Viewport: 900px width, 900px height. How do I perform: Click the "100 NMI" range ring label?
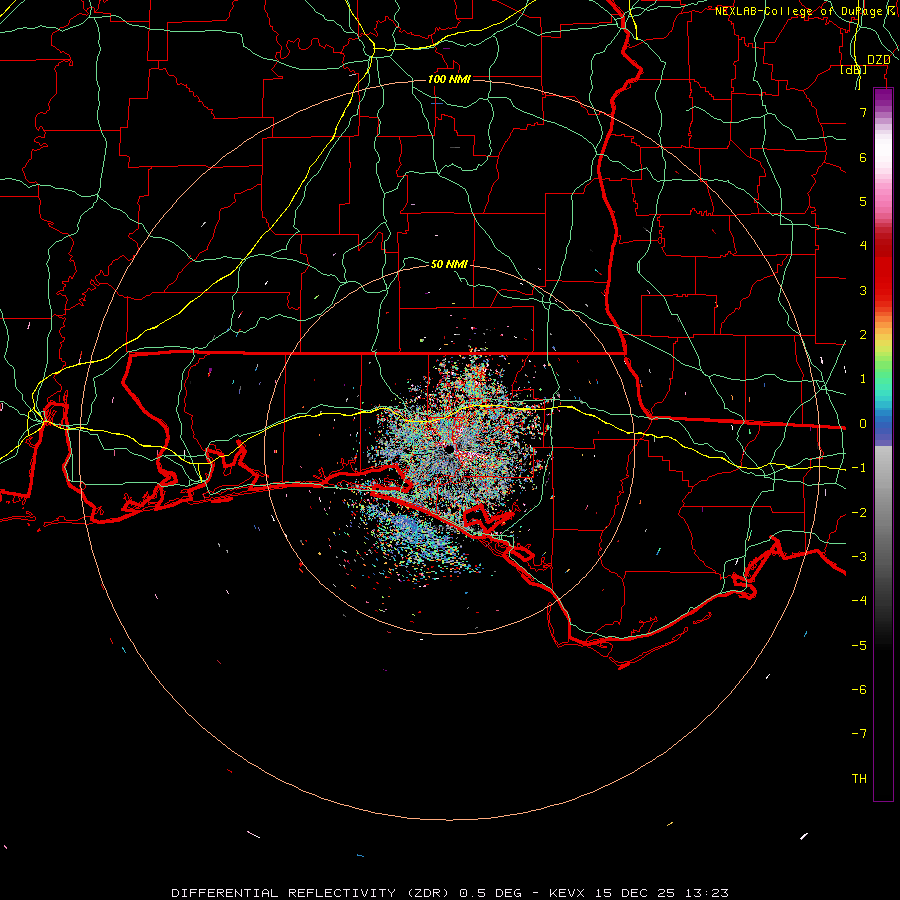click(x=449, y=79)
